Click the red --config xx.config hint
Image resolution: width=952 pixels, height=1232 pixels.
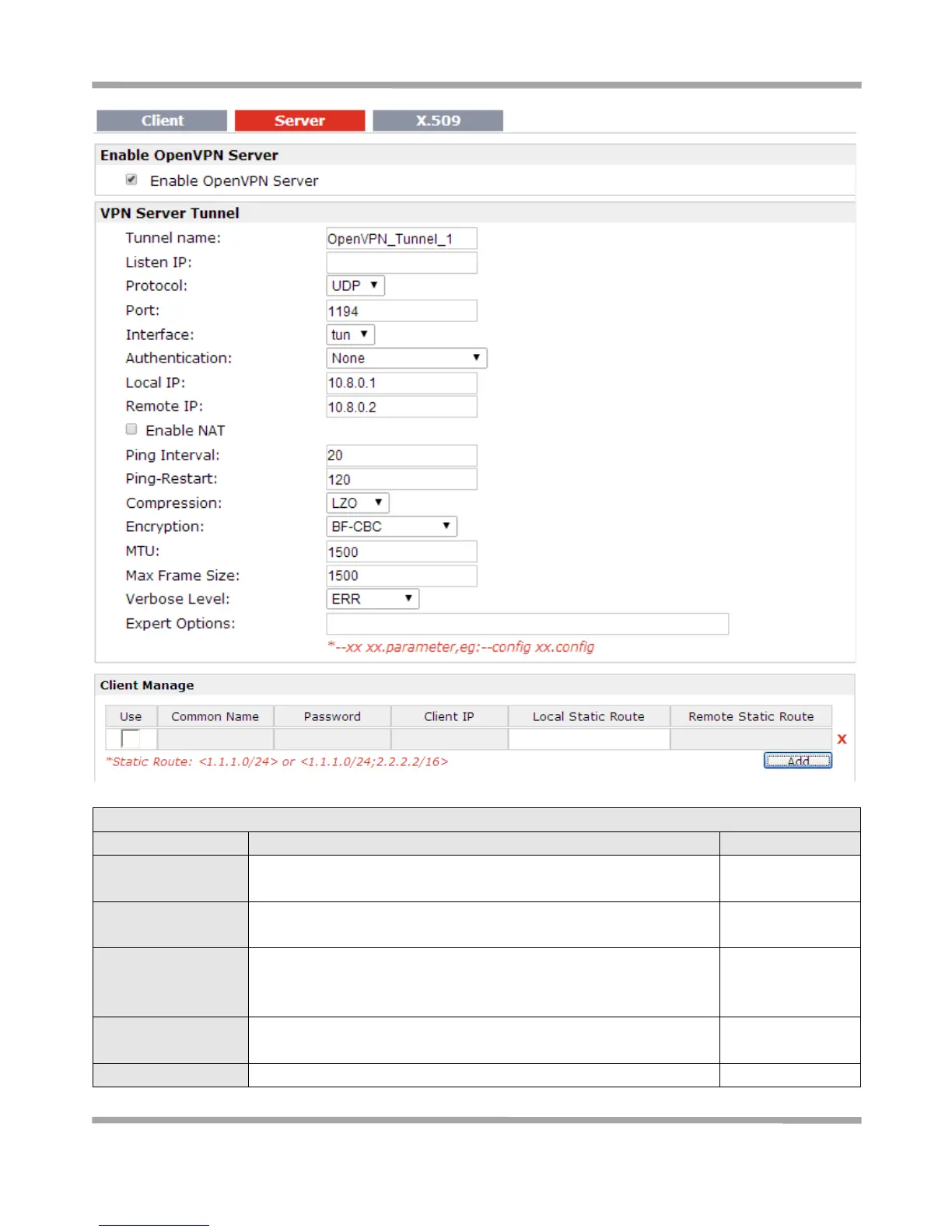pos(460,647)
